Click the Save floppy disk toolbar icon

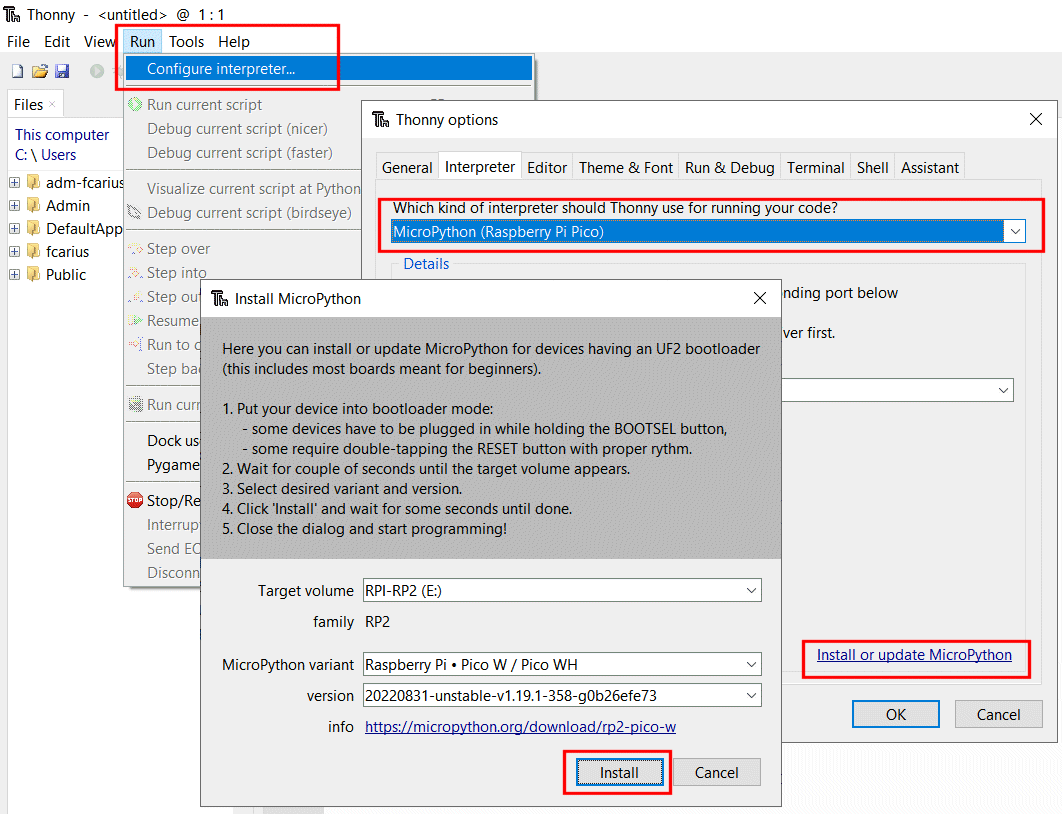(x=62, y=71)
